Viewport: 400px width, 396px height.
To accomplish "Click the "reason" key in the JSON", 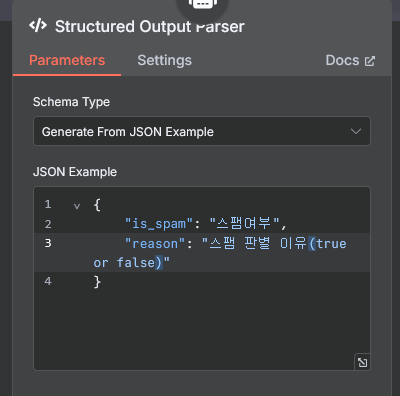I will pyautogui.click(x=155, y=244).
